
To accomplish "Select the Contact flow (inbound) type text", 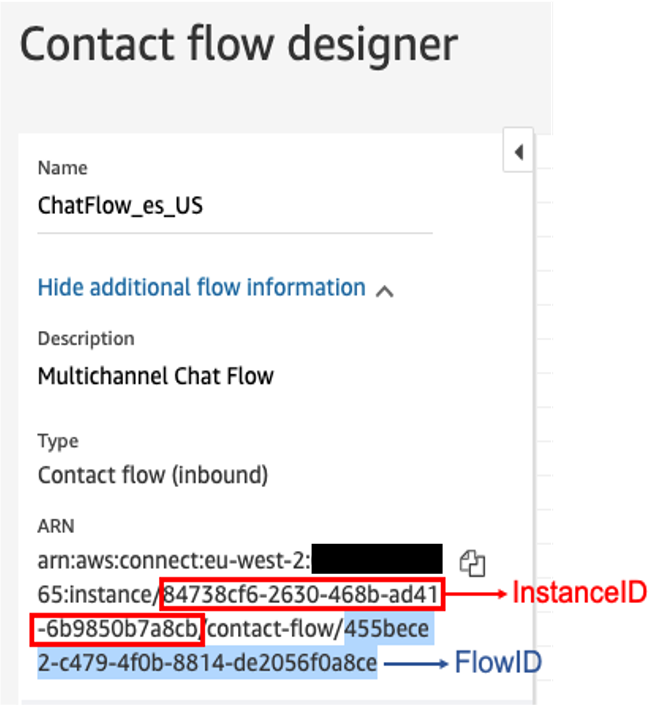I will click(x=153, y=475).
